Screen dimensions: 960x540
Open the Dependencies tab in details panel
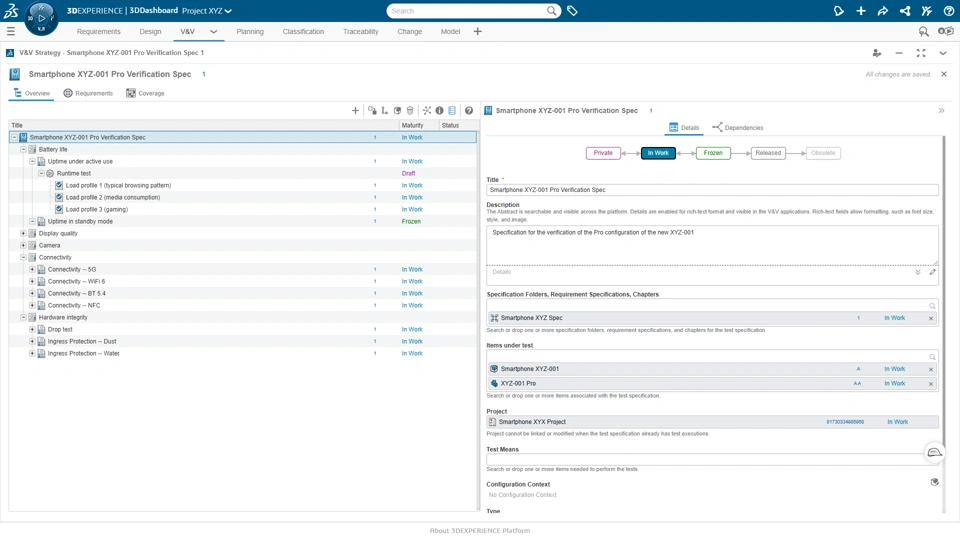coord(738,127)
